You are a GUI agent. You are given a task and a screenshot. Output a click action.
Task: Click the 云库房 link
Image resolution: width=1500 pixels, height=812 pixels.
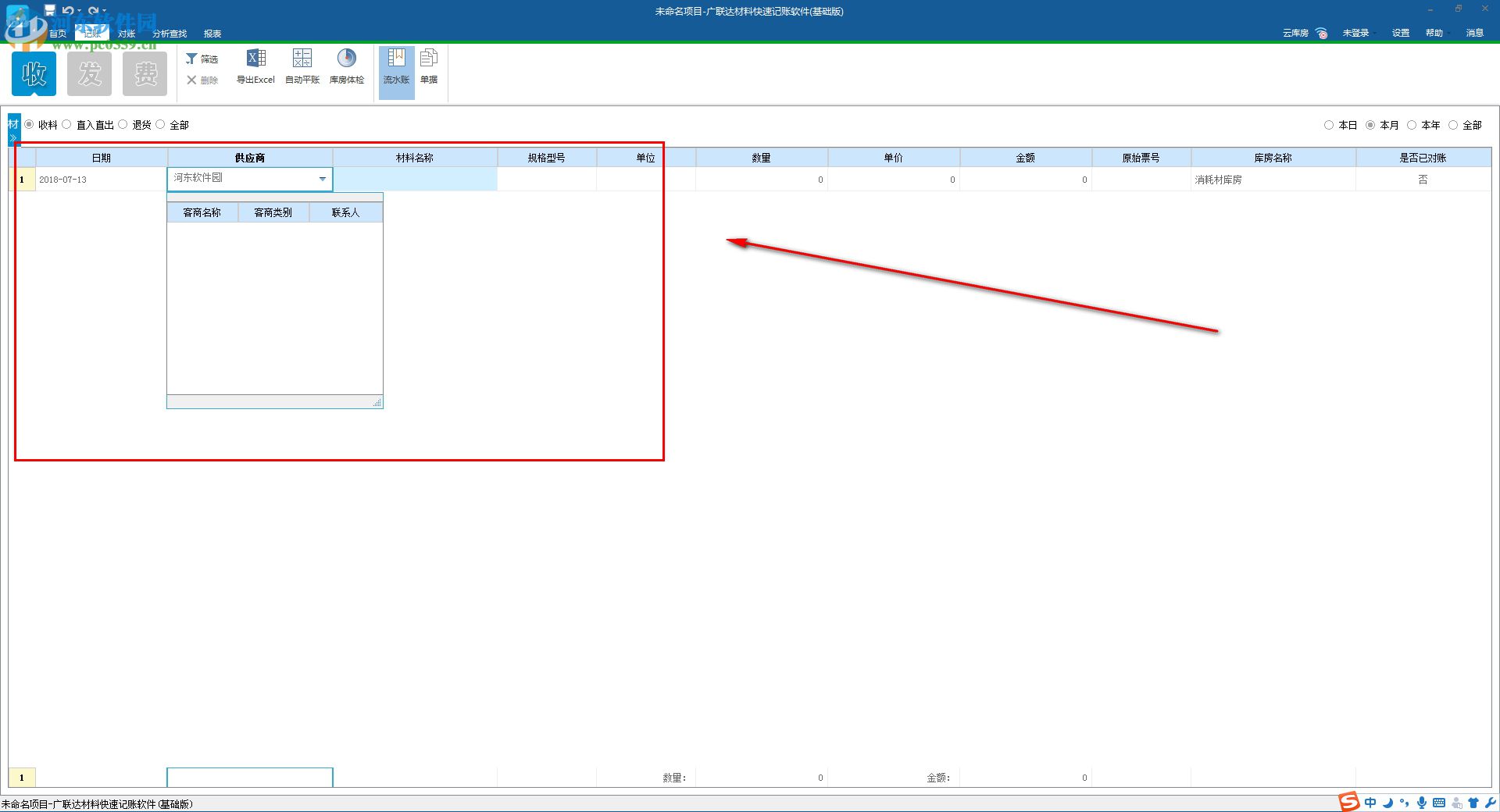[1295, 33]
